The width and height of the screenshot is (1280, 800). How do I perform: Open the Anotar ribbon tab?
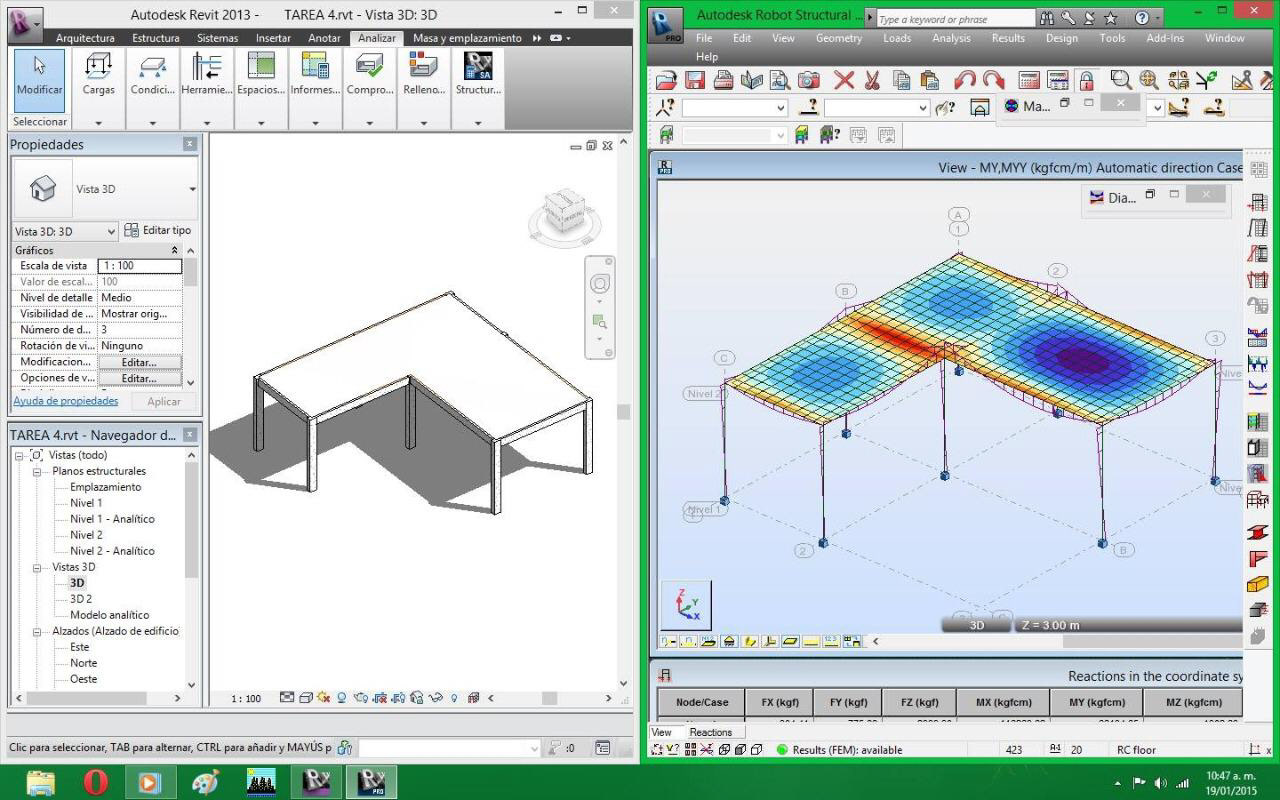(x=325, y=38)
